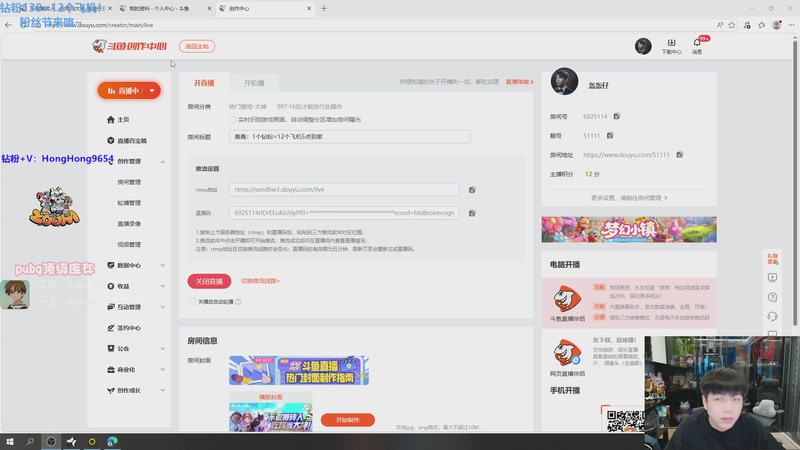Select 房间管理 in the sidebar
800x450 pixels.
pos(129,182)
